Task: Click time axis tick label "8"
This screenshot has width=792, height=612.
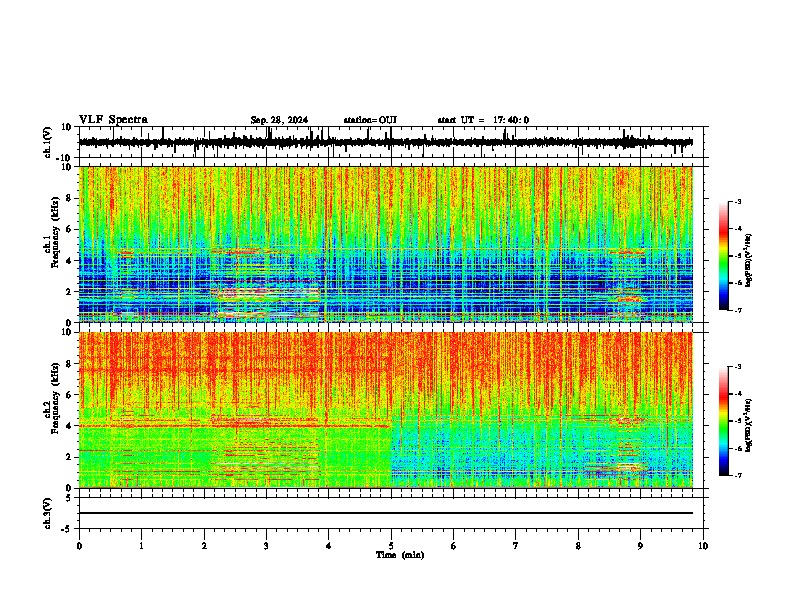Action: [578, 546]
